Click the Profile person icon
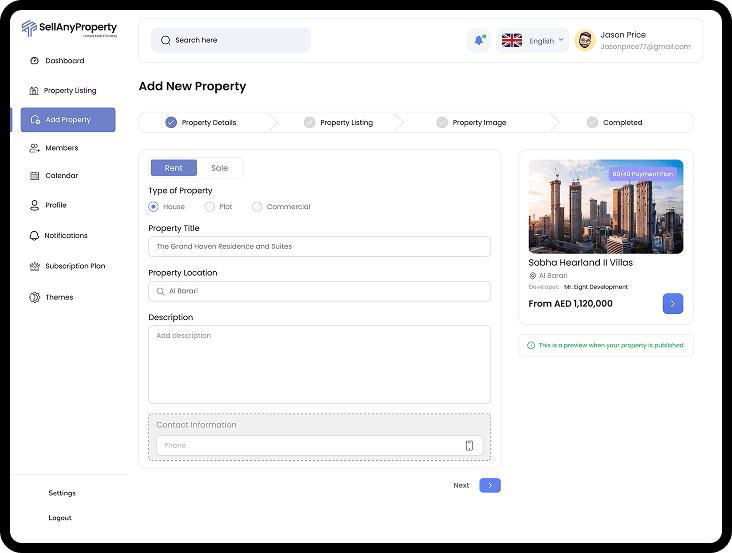 tap(35, 205)
